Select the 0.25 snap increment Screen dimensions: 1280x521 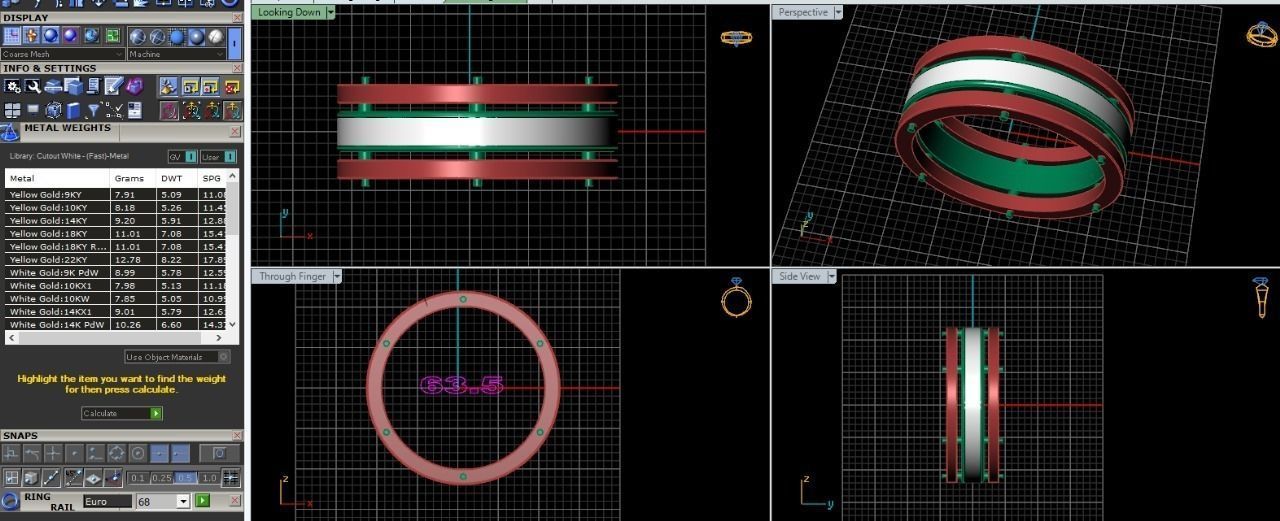tap(162, 478)
